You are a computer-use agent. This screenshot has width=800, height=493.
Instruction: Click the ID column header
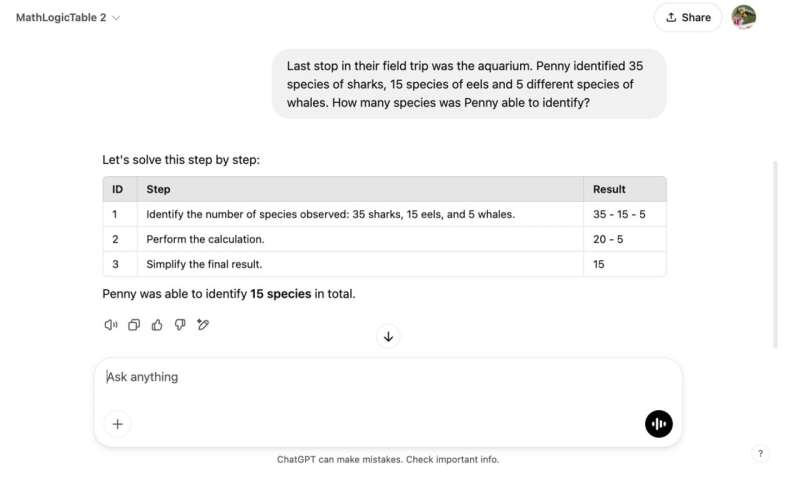(117, 189)
